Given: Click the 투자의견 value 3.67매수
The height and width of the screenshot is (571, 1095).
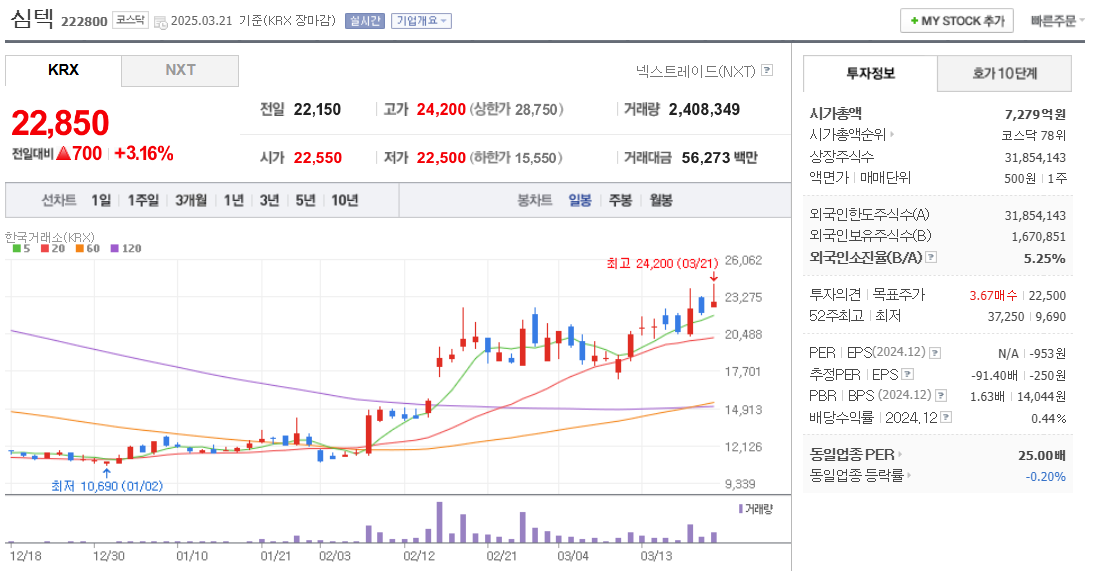Looking at the screenshot, I should [x=992, y=296].
